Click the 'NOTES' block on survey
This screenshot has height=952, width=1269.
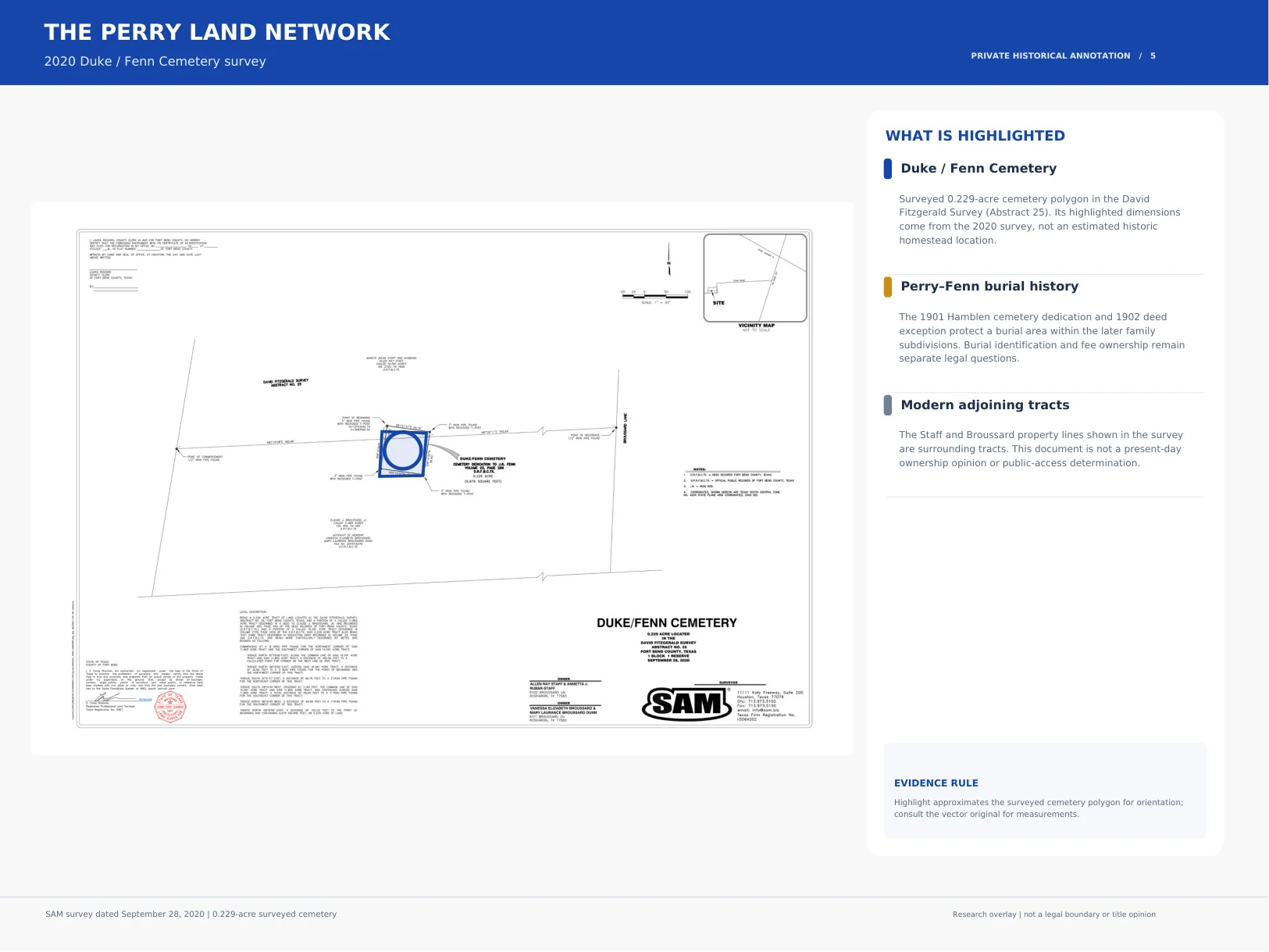tap(739, 483)
